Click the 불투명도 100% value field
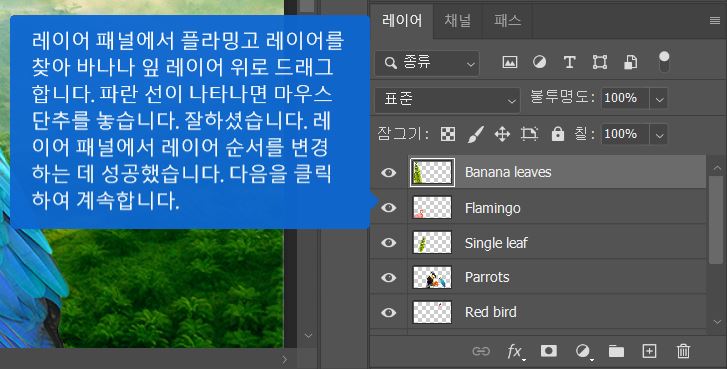 pyautogui.click(x=625, y=99)
